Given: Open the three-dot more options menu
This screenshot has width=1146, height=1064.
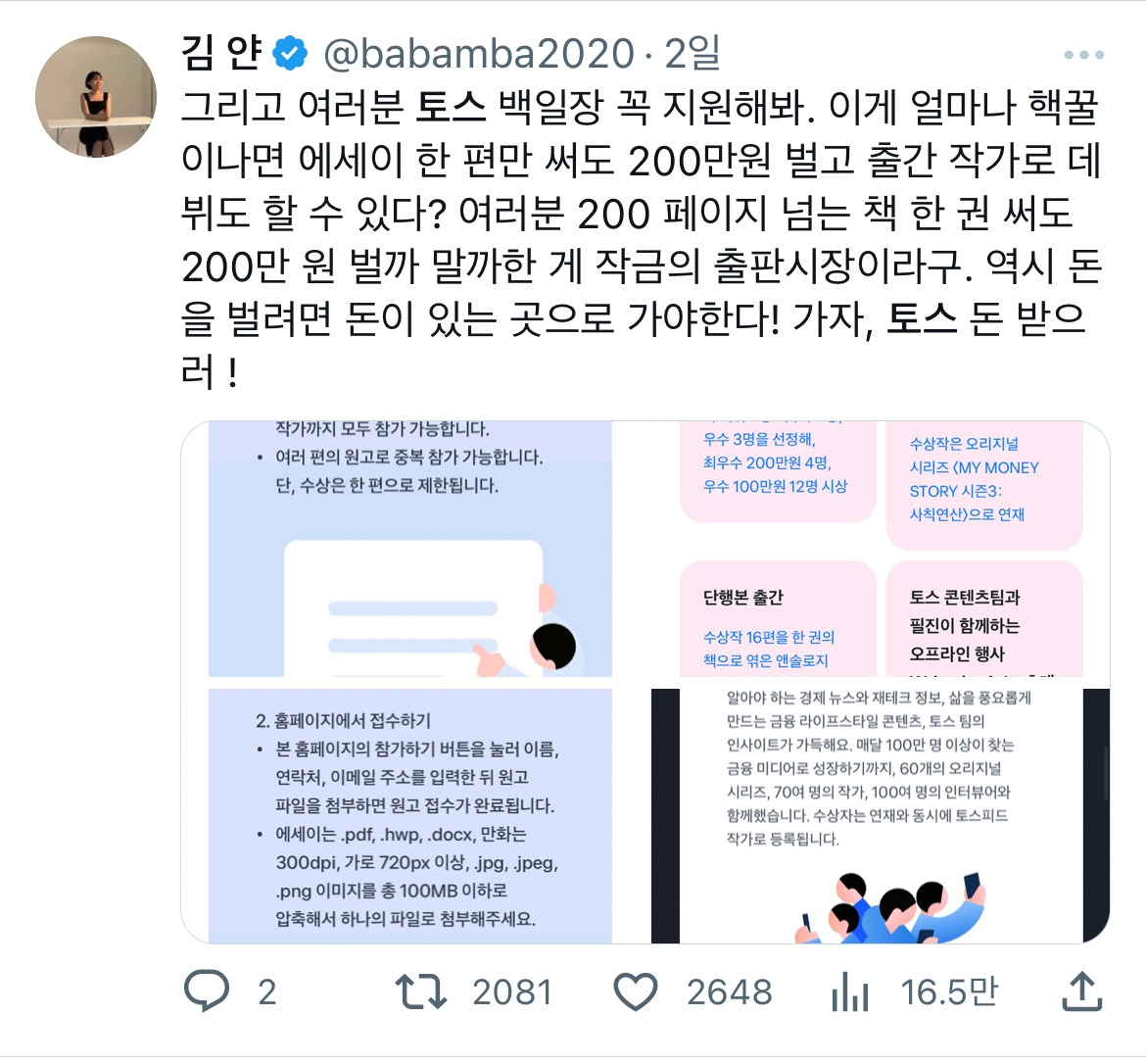Looking at the screenshot, I should pyautogui.click(x=1084, y=55).
